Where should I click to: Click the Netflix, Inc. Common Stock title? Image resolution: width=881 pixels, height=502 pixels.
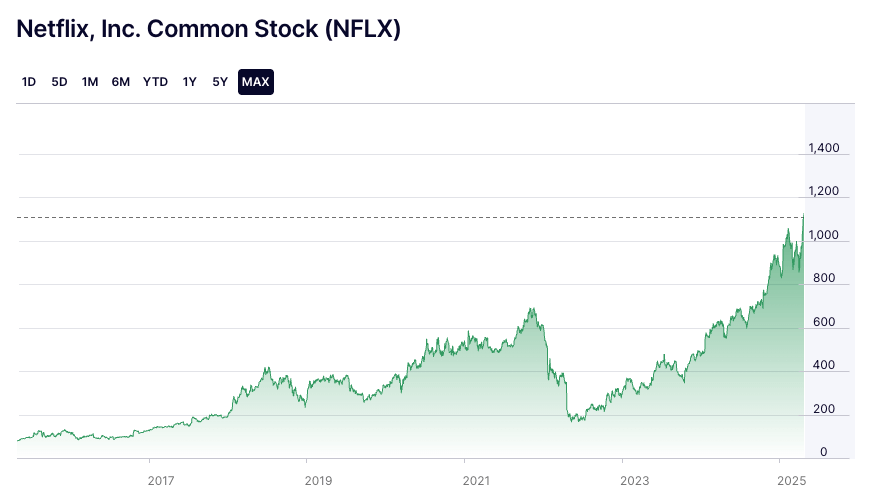(208, 29)
